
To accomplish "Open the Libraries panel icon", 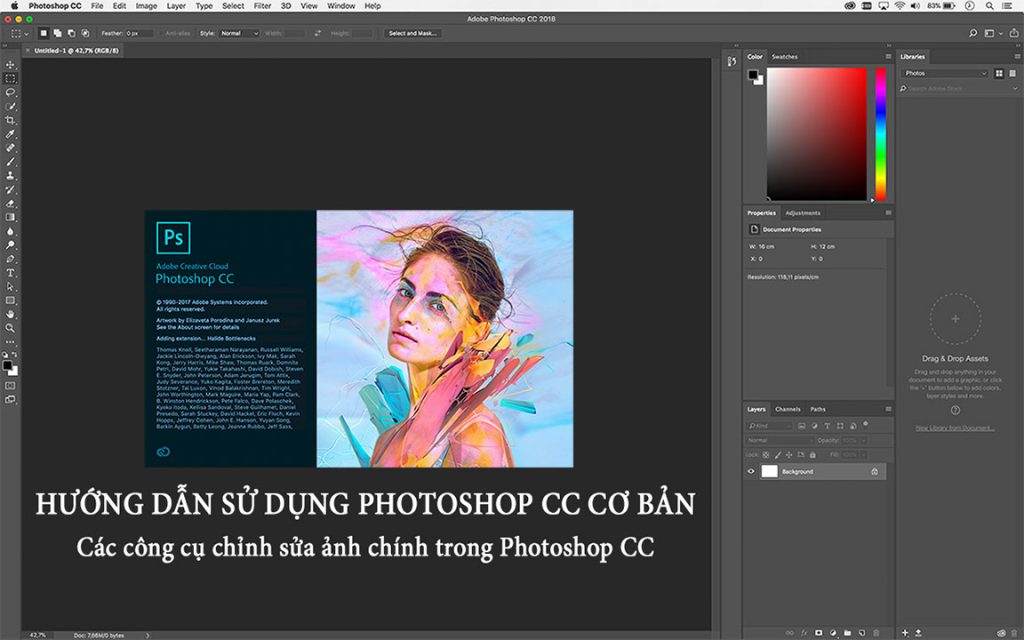I will coord(911,56).
